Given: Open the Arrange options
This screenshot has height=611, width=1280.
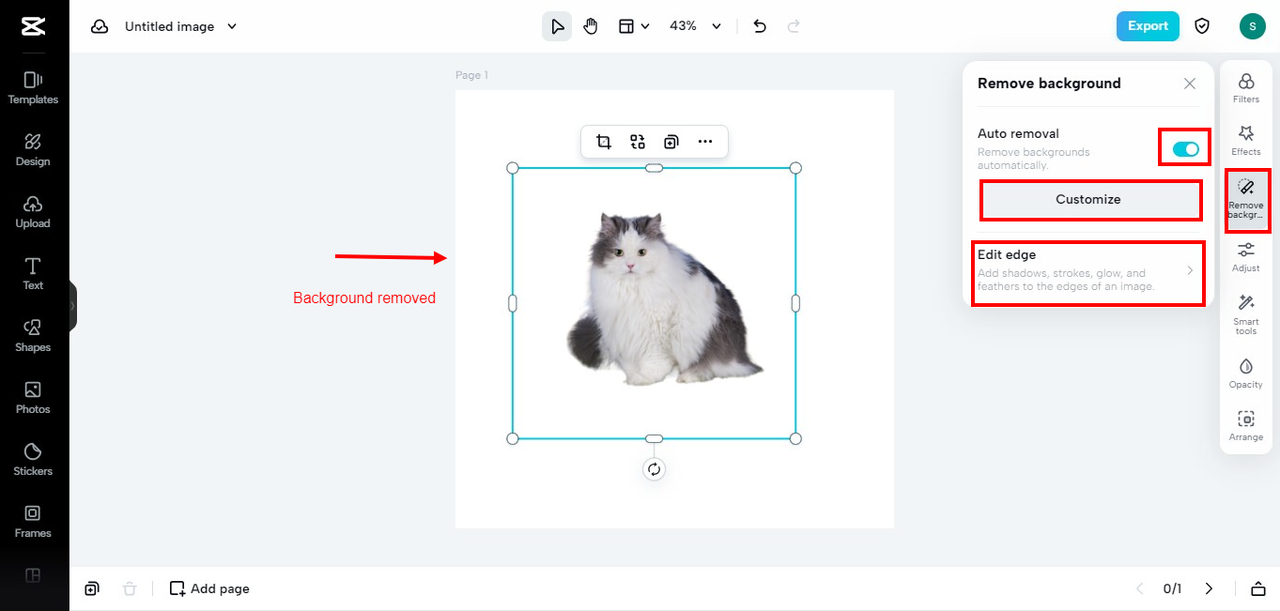Looking at the screenshot, I should coord(1246,425).
